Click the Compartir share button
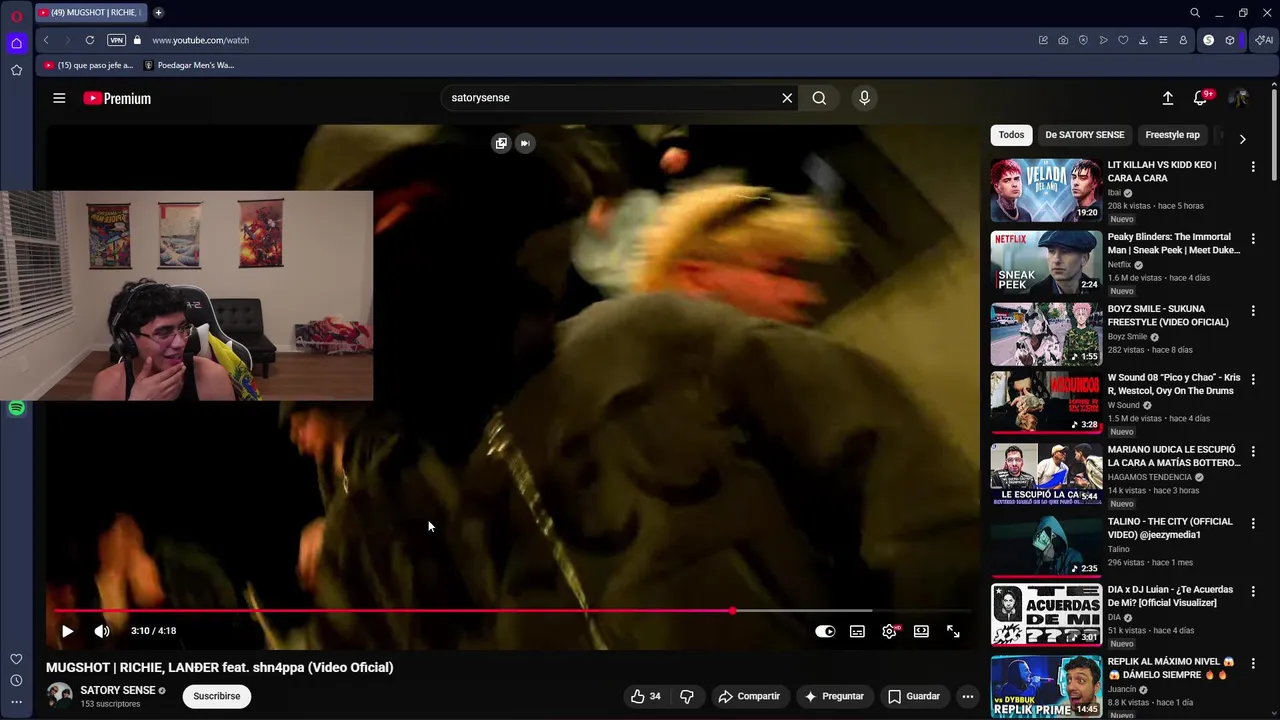1280x720 pixels. 749,696
